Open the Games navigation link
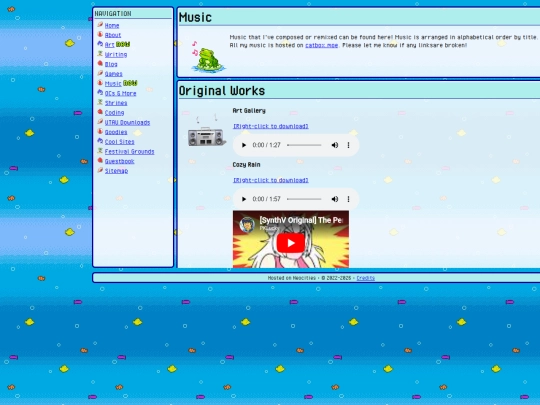The image size is (540, 405). click(x=113, y=74)
